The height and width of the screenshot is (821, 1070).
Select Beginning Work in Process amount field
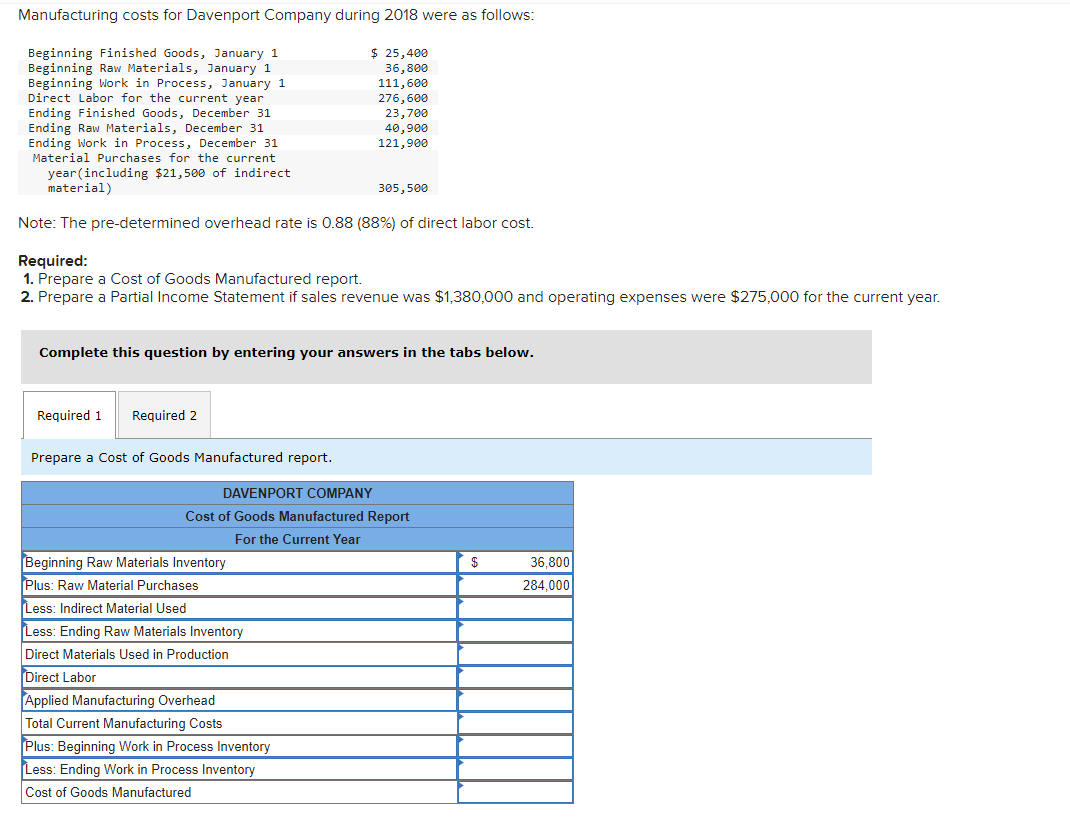[515, 747]
